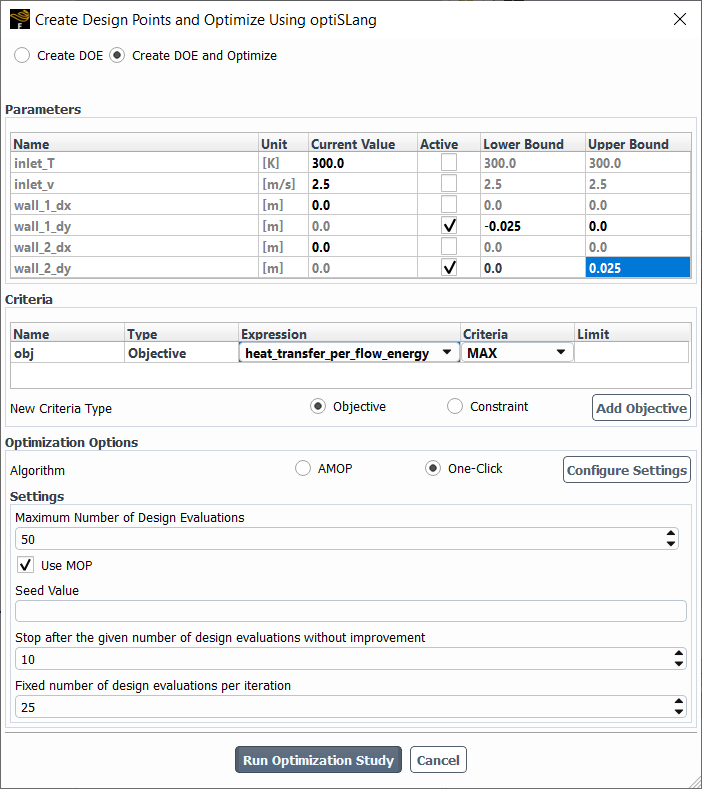Decrease Maximum Number of Design Evaluations
Image resolution: width=702 pixels, height=789 pixels.
[670, 544]
